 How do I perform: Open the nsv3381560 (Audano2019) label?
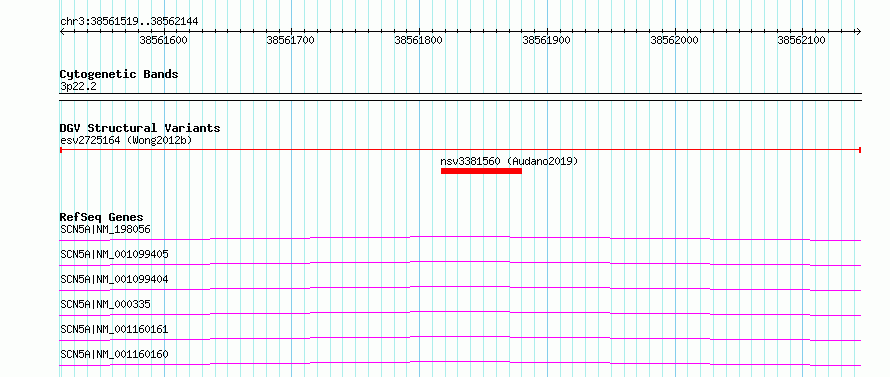click(509, 161)
